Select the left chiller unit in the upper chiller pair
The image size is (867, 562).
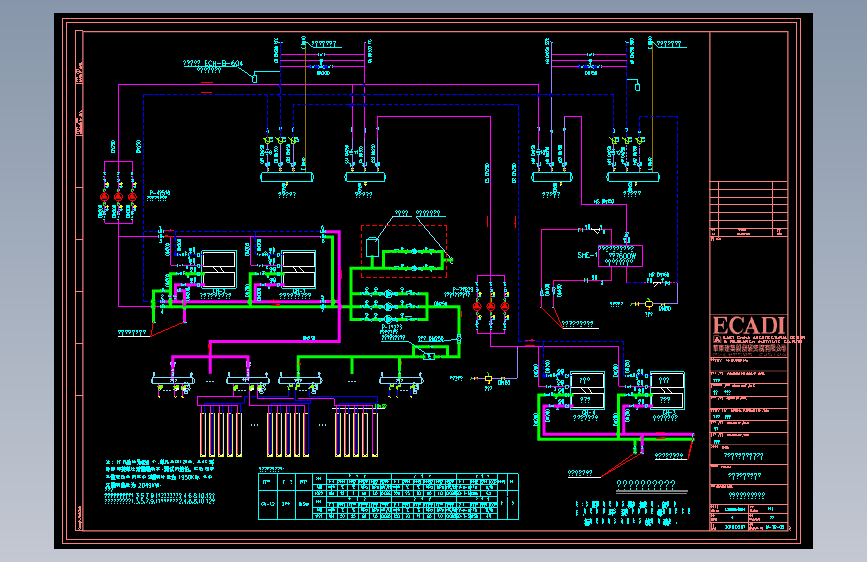pyautogui.click(x=219, y=269)
